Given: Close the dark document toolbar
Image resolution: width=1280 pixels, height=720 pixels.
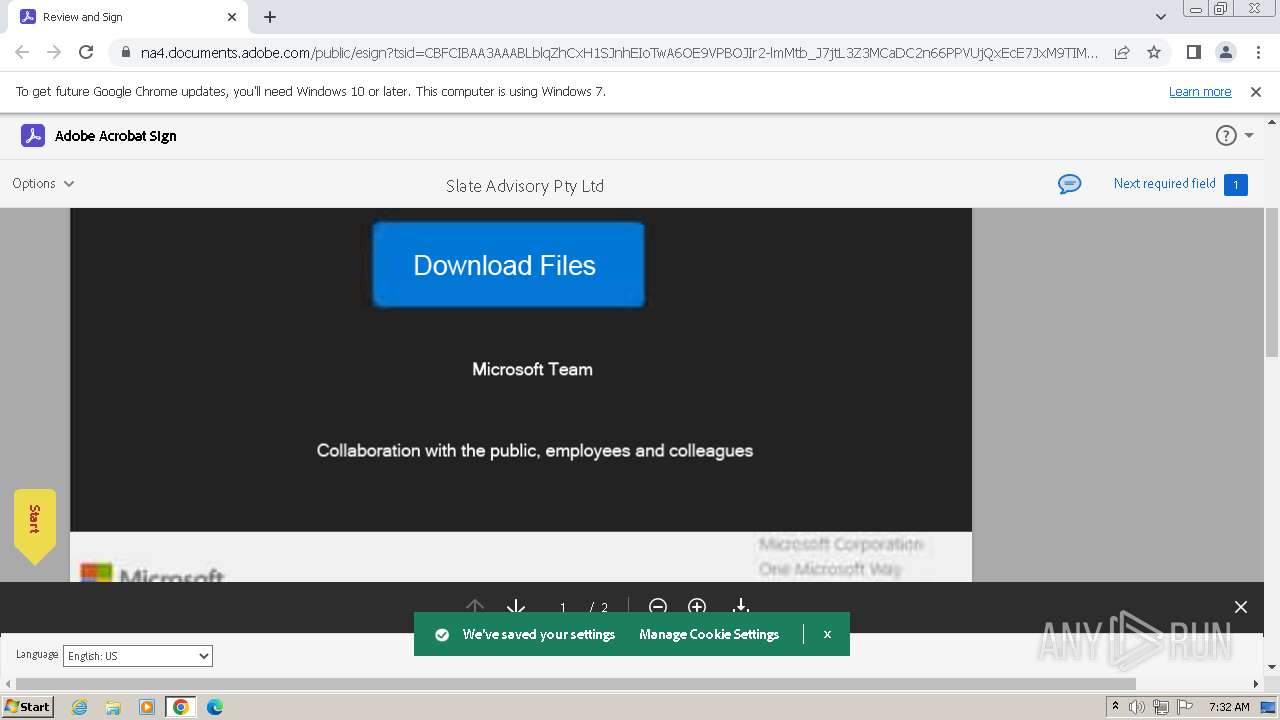Looking at the screenshot, I should 1241,607.
